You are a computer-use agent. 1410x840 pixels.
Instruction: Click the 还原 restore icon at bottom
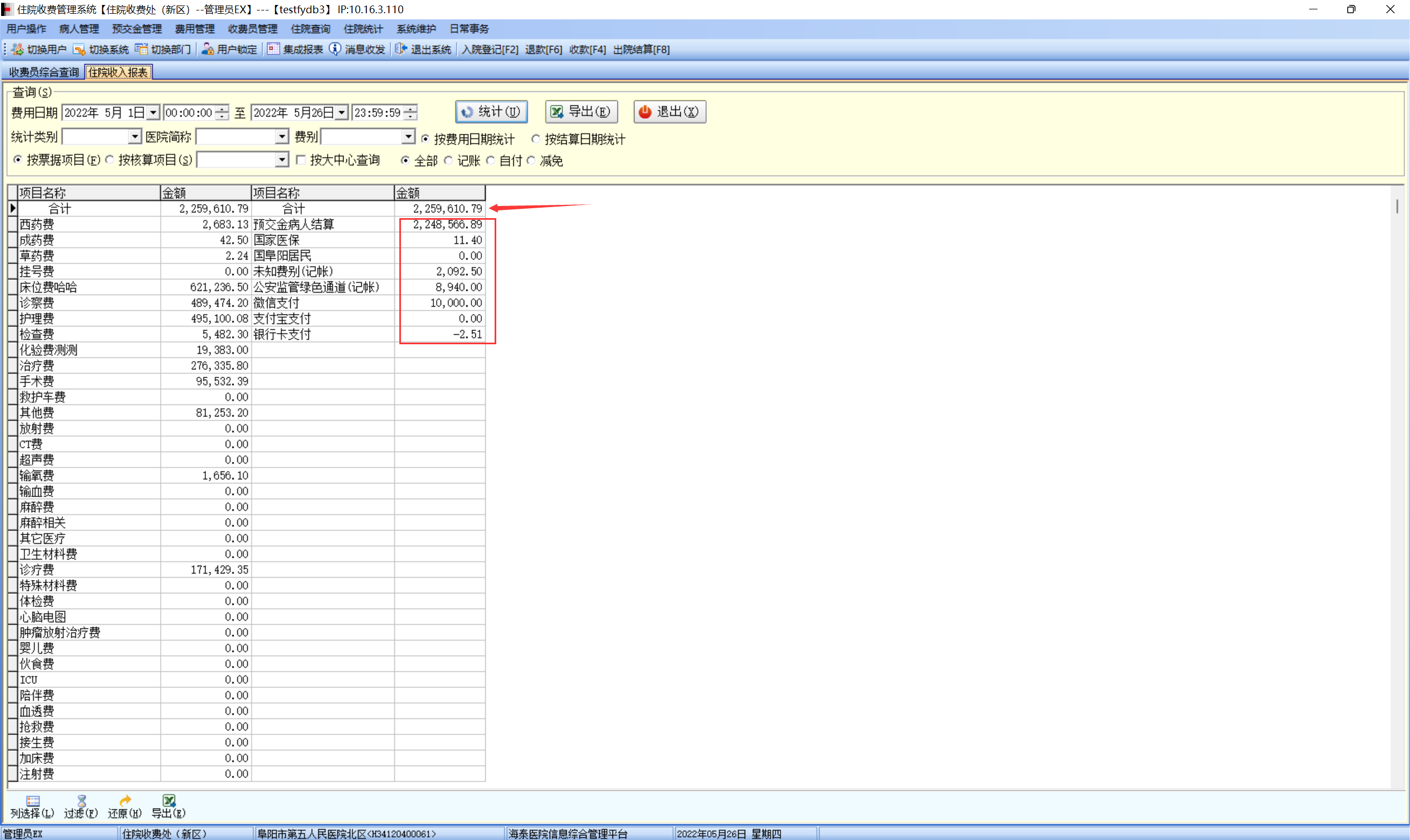125,800
